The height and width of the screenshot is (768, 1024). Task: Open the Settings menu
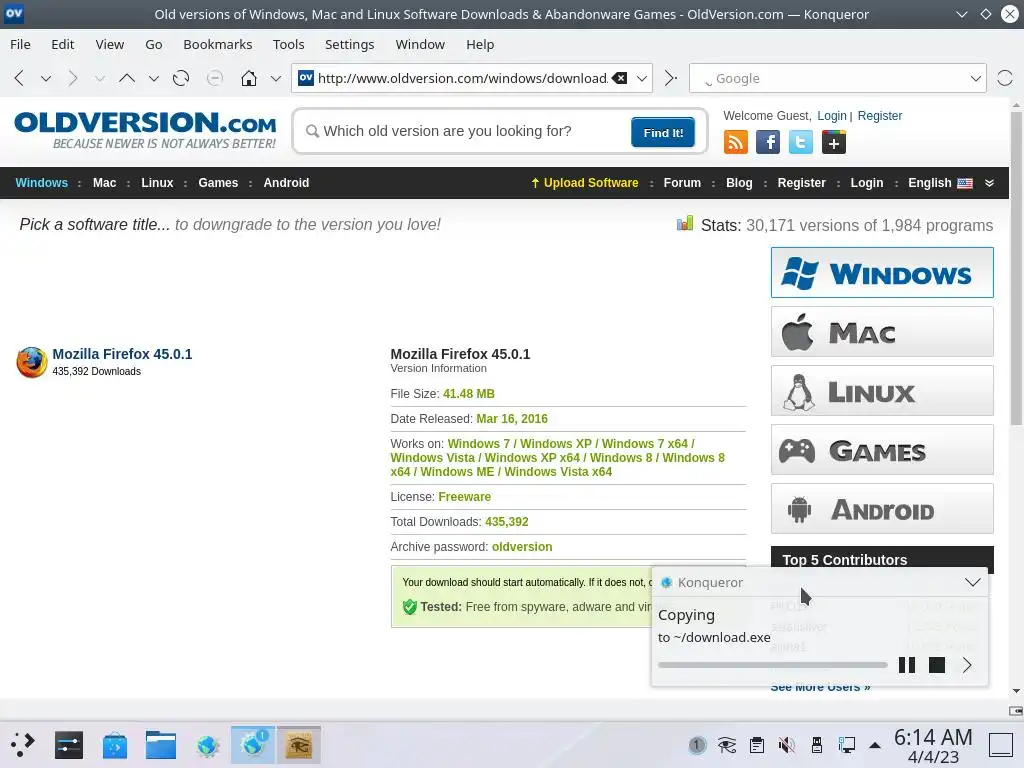pos(349,44)
